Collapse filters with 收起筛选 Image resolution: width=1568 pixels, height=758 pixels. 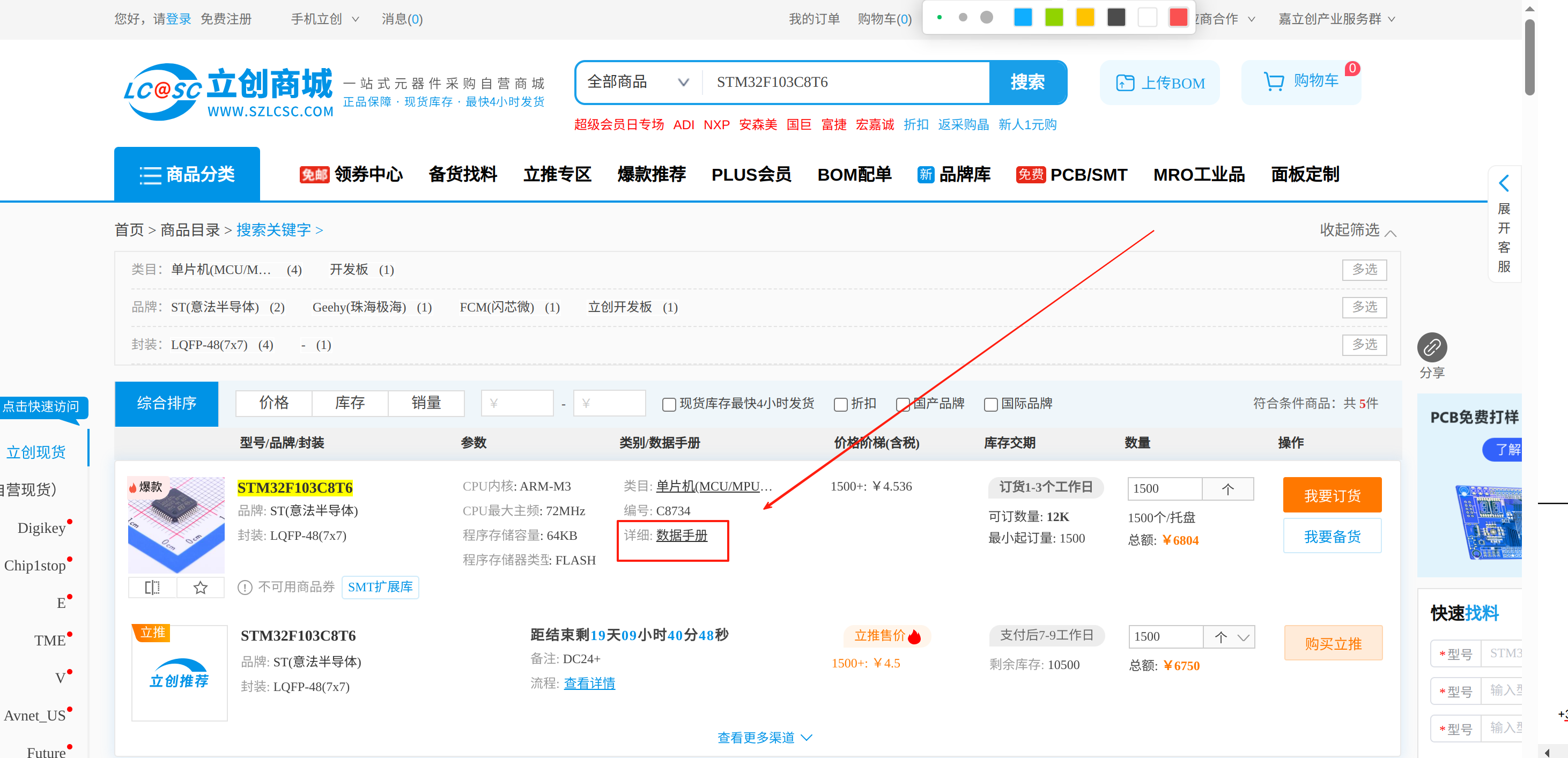tap(1357, 230)
